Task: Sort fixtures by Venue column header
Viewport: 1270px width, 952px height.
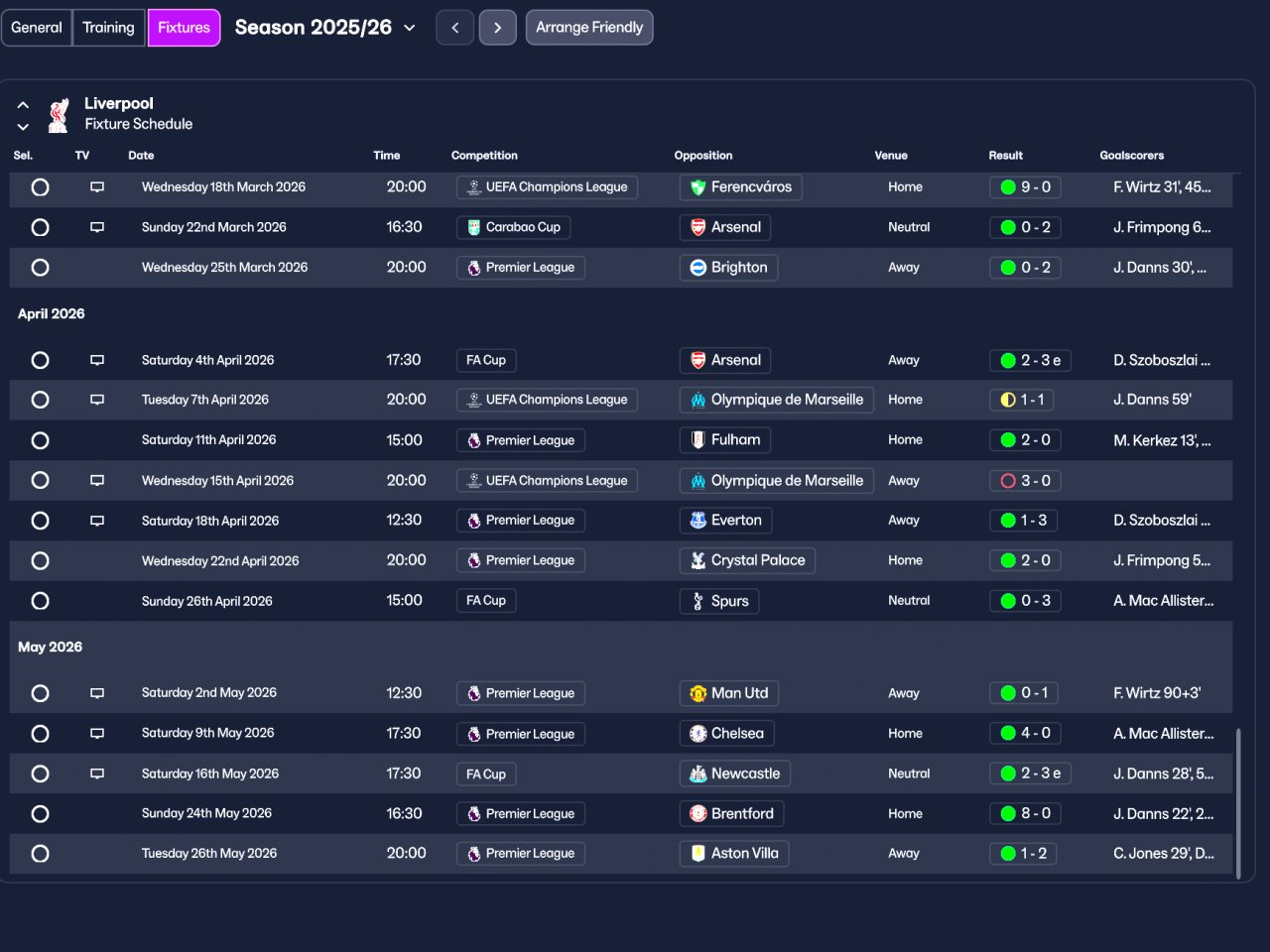Action: 891,156
